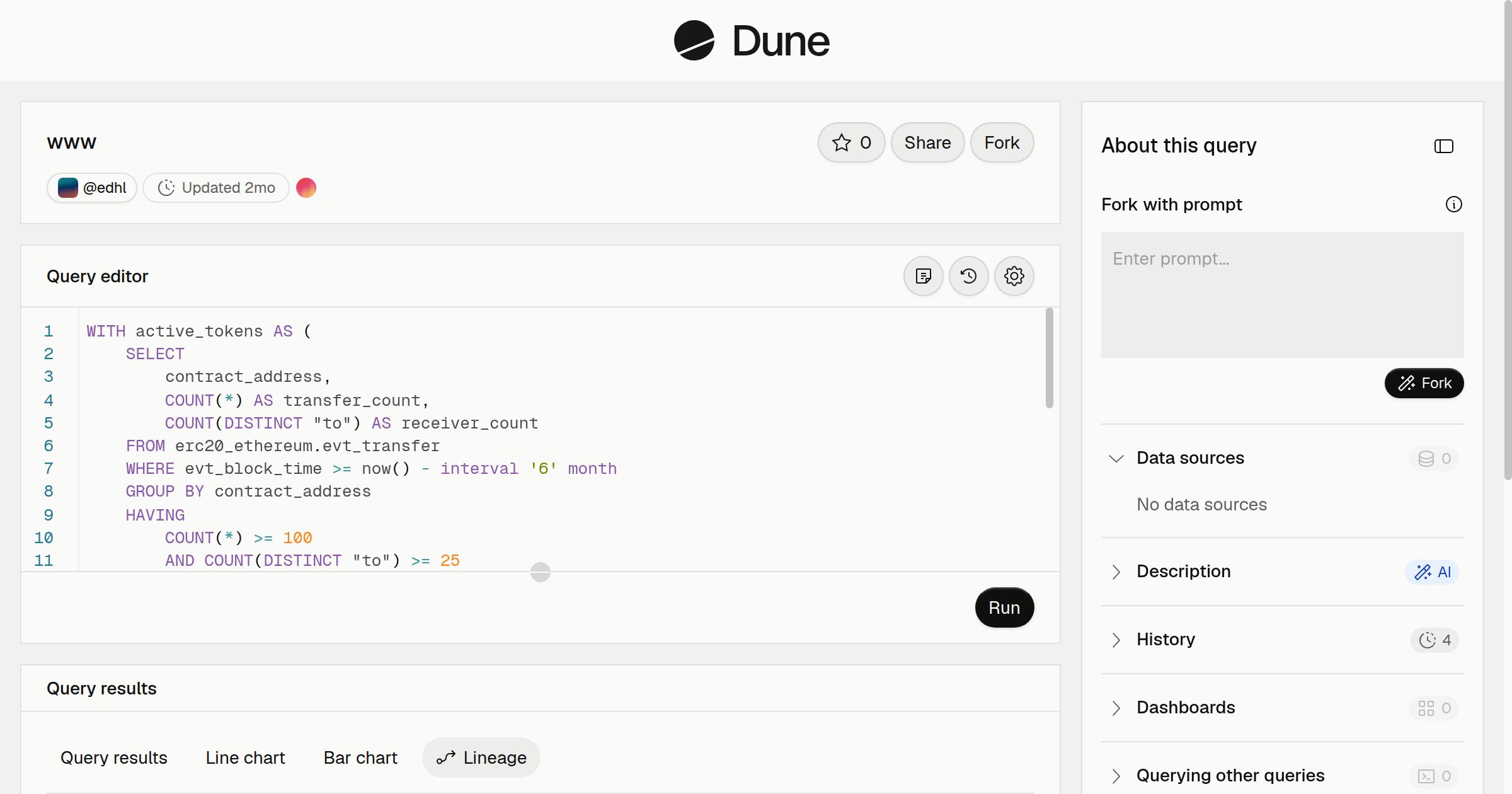Toggle the About this query sidebar panel icon
1512x794 pixels.
tap(1444, 146)
